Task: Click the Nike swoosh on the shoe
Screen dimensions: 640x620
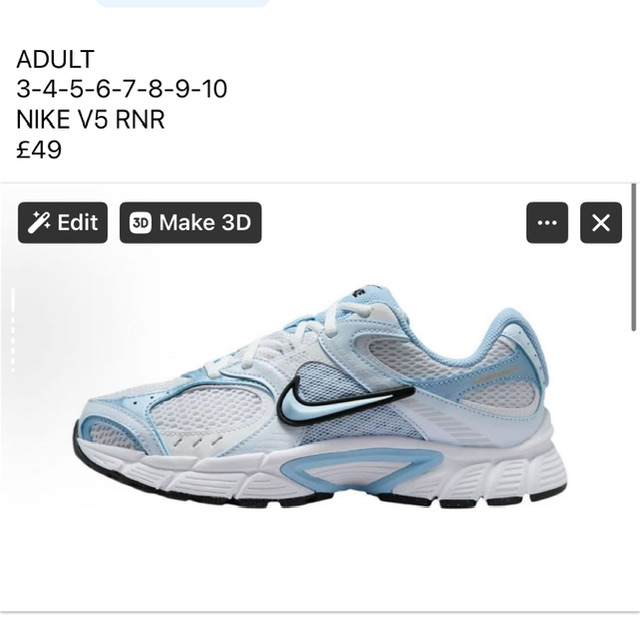Action: [x=345, y=400]
